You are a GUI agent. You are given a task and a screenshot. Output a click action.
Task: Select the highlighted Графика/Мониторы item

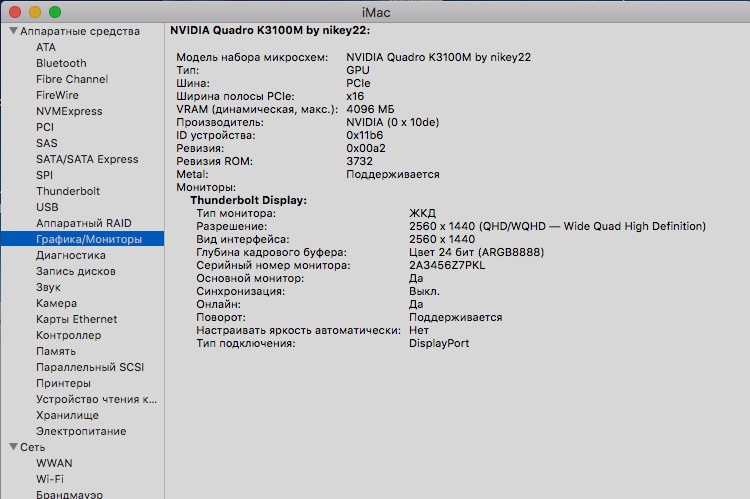click(82, 239)
